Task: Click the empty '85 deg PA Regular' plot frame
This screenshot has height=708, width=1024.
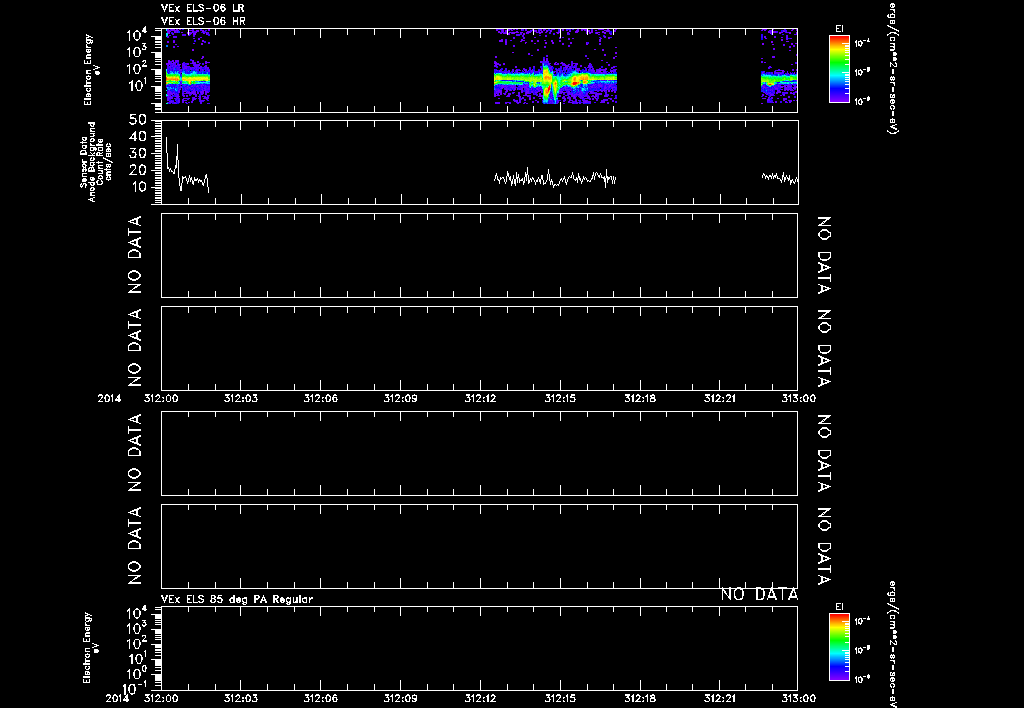Action: 479,648
